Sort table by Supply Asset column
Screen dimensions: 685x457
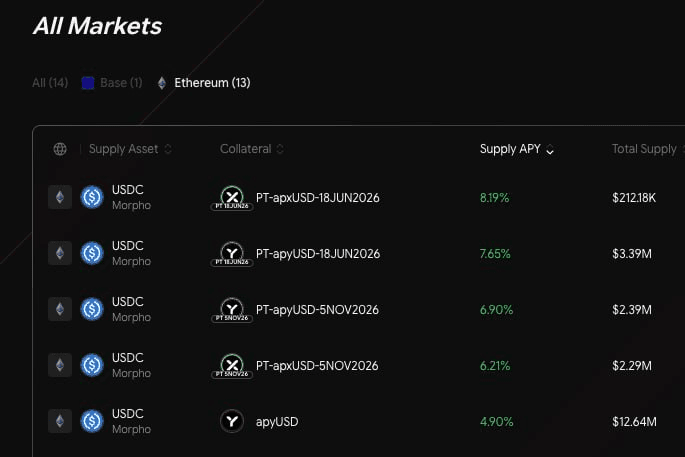pyautogui.click(x=130, y=149)
